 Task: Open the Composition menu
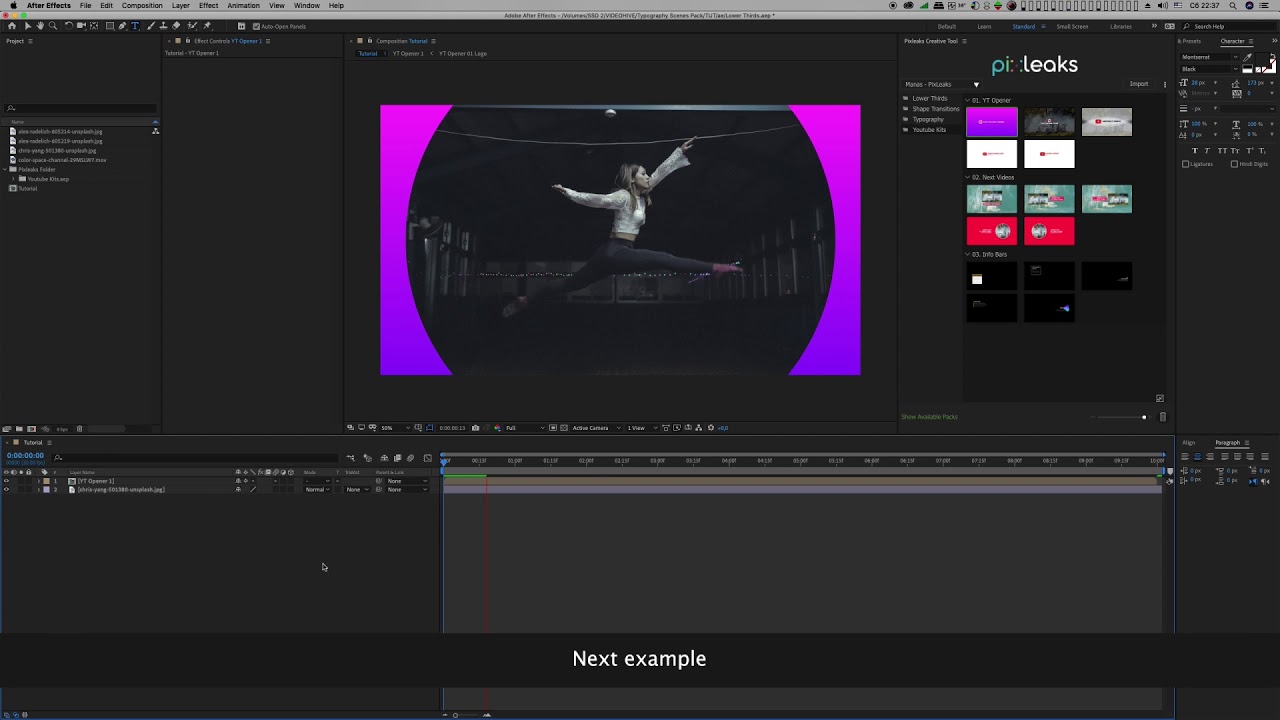click(x=142, y=6)
